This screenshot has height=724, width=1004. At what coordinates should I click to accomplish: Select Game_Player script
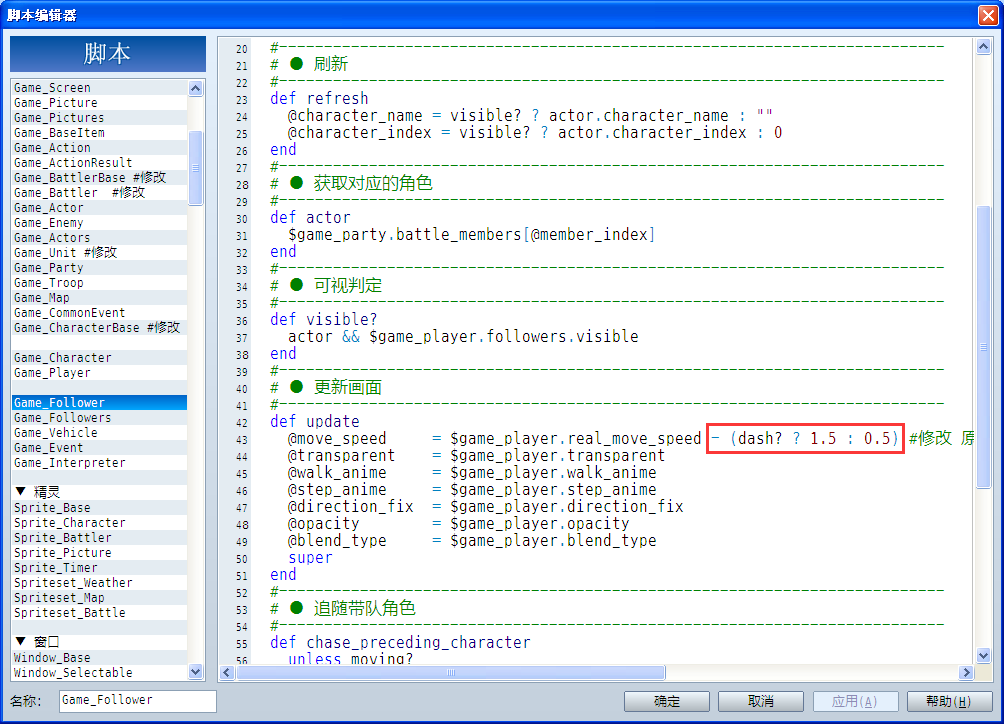click(x=99, y=373)
